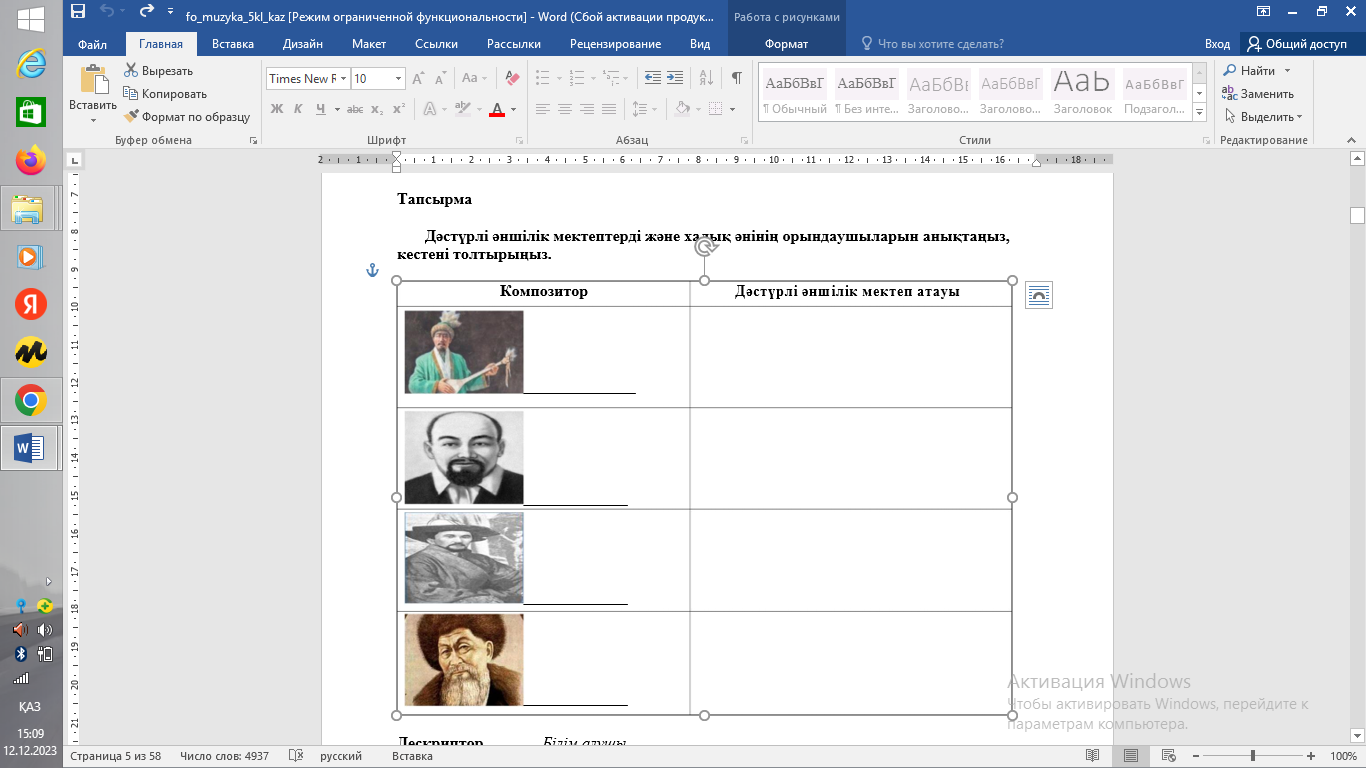Image resolution: width=1366 pixels, height=768 pixels.
Task: Click the Format Painter (Формат по образцу) icon
Action: click(131, 117)
